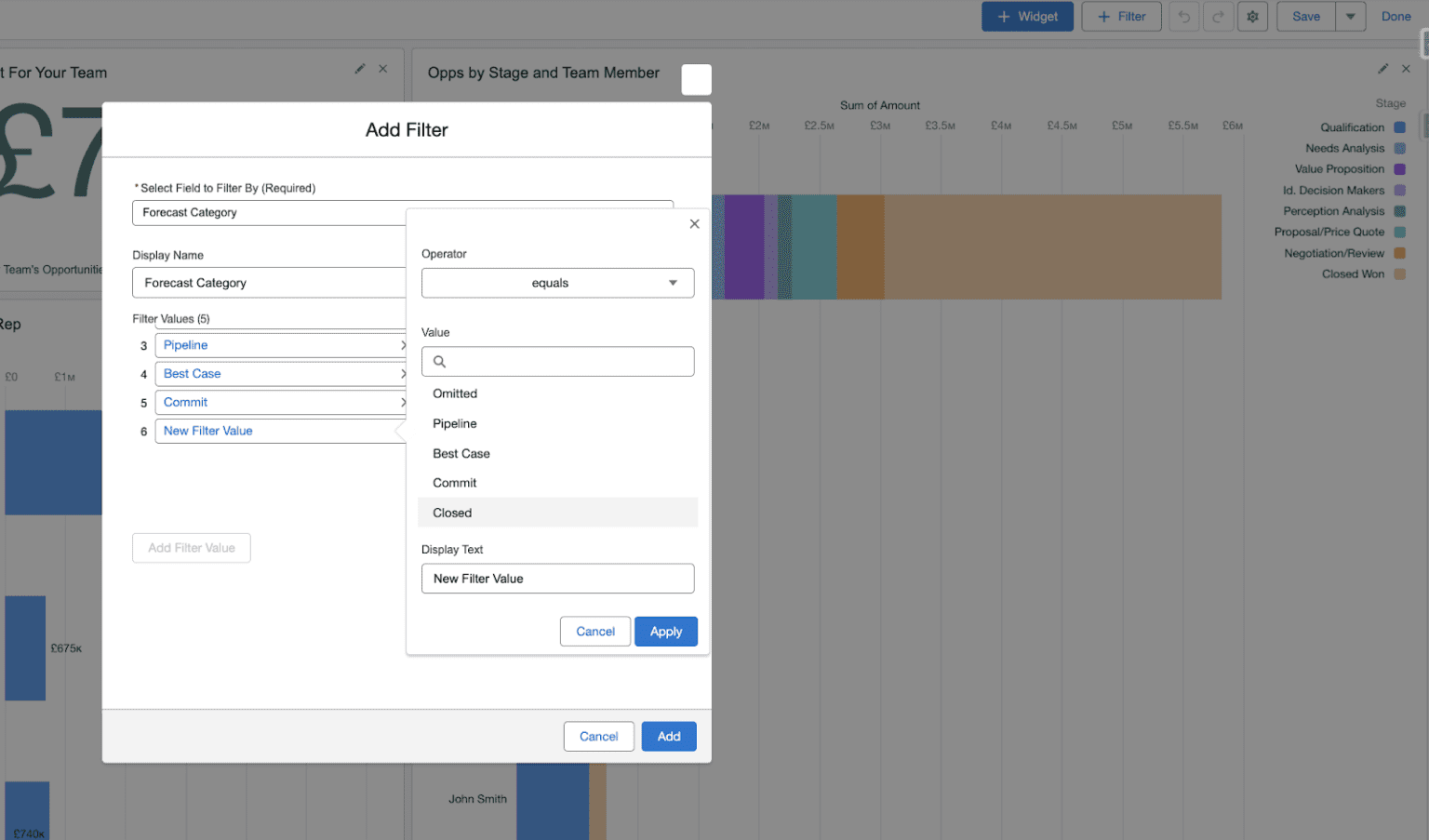Viewport: 1429px width, 840px height.
Task: Choose Closed from the value list
Action: click(x=557, y=513)
